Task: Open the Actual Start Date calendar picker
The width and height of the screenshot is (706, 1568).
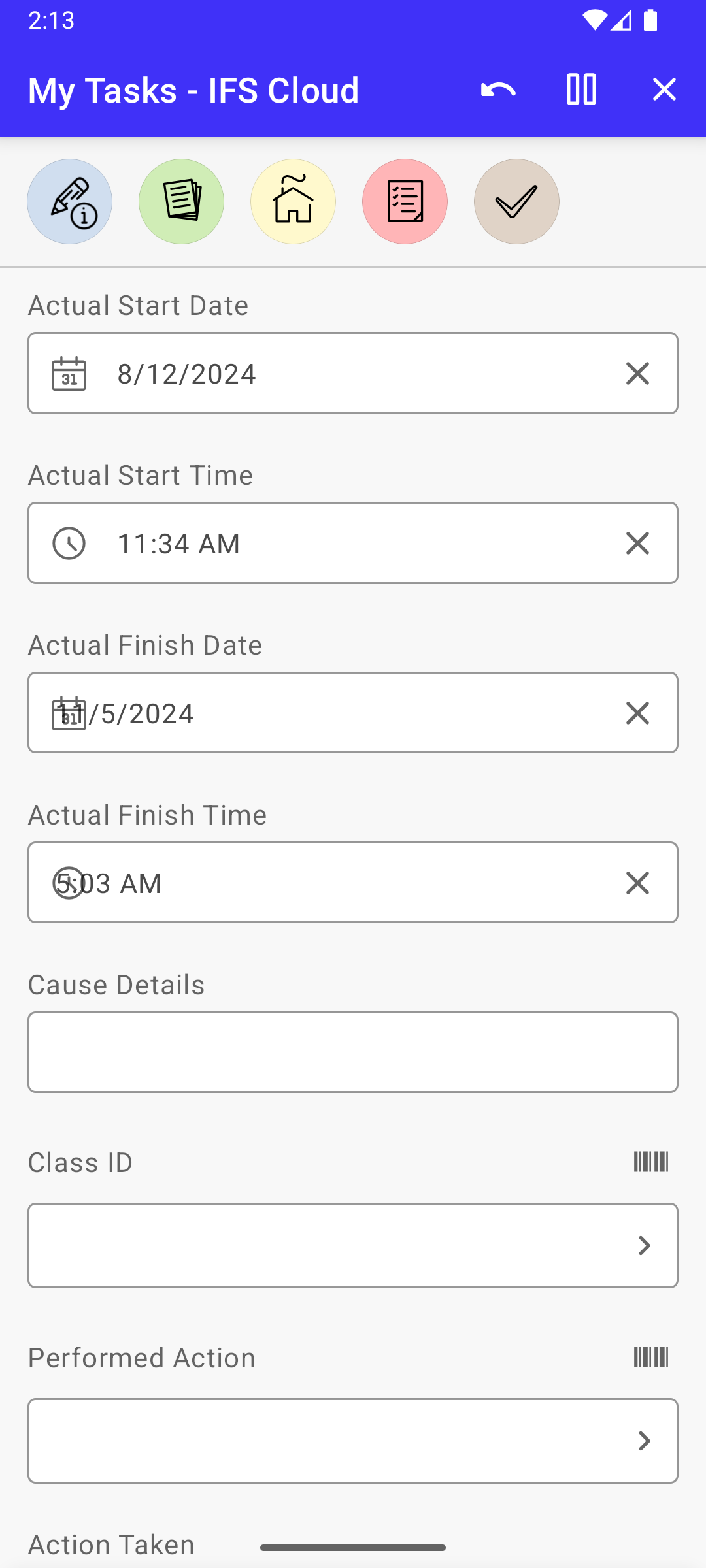Action: (x=69, y=374)
